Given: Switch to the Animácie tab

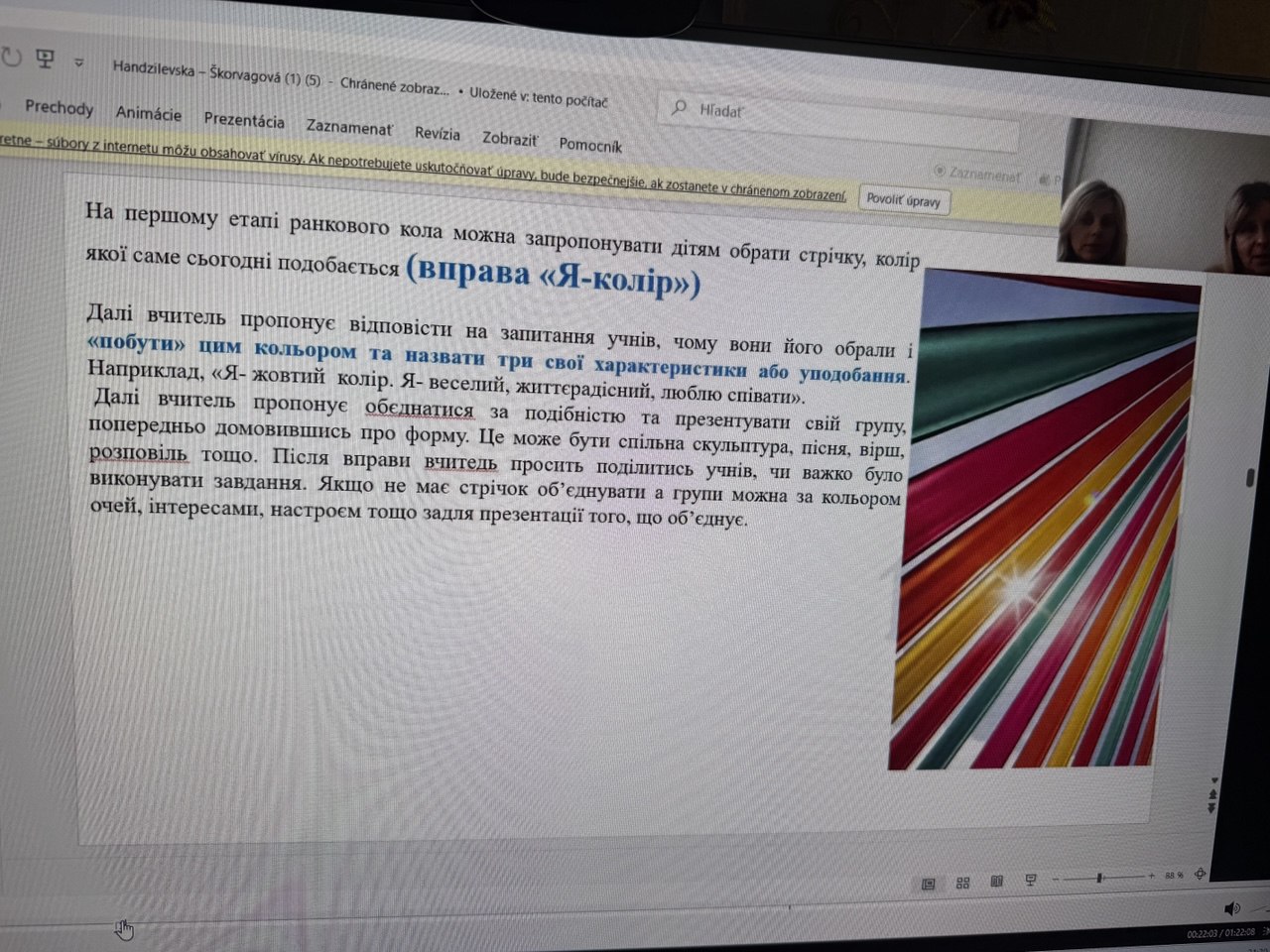Looking at the screenshot, I should (x=148, y=114).
